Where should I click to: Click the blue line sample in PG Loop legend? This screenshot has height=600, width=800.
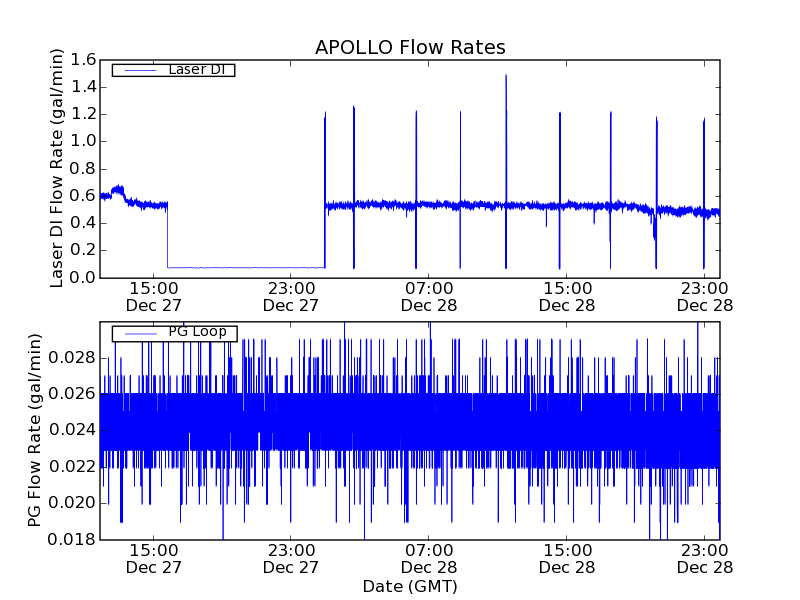point(140,334)
